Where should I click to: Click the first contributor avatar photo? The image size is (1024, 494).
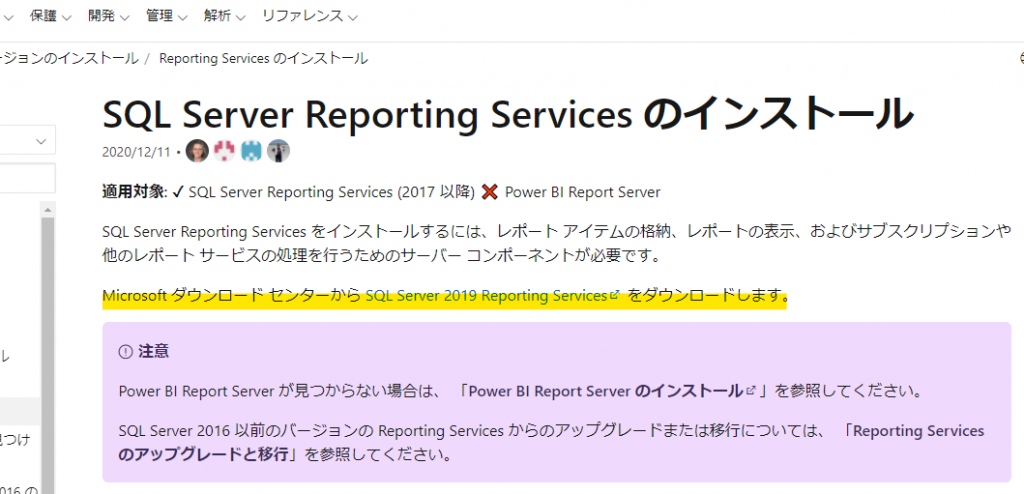pos(197,151)
